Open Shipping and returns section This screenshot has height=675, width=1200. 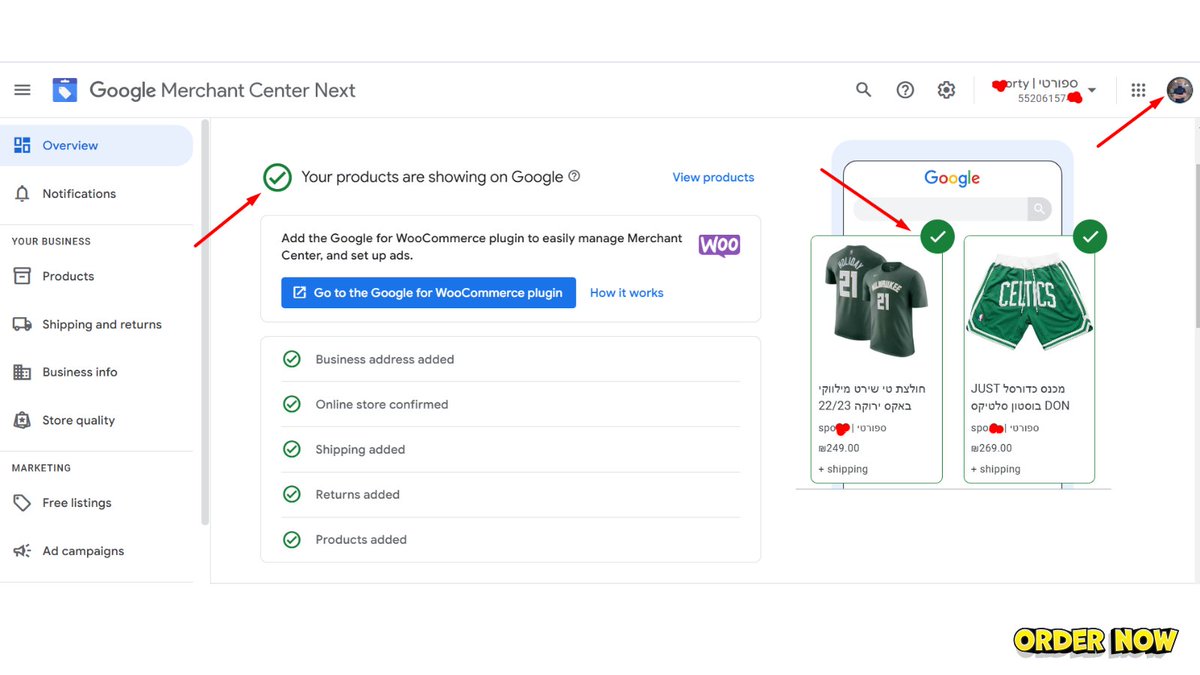click(x=22, y=324)
